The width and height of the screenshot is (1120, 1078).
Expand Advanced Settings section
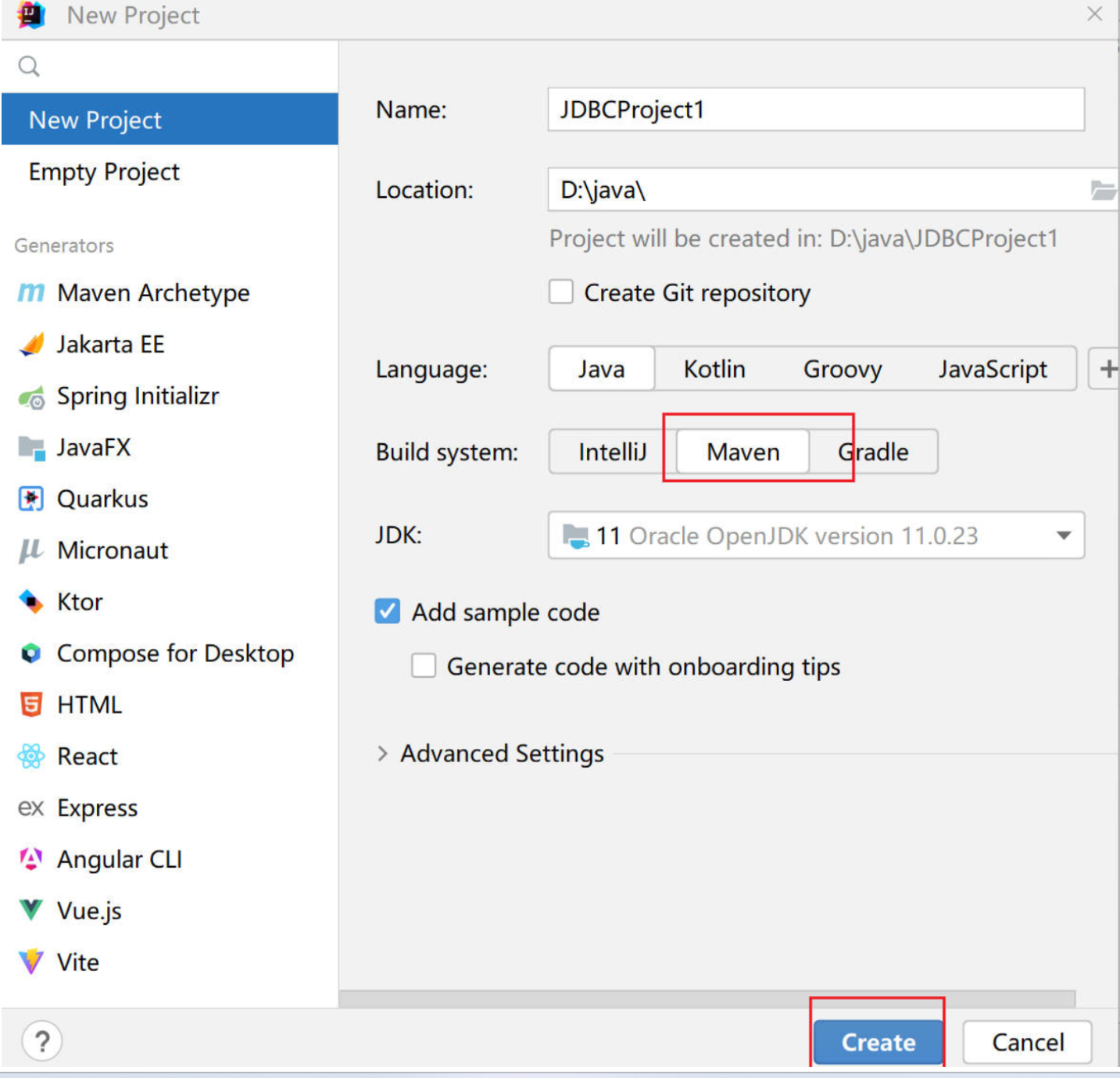pos(382,754)
